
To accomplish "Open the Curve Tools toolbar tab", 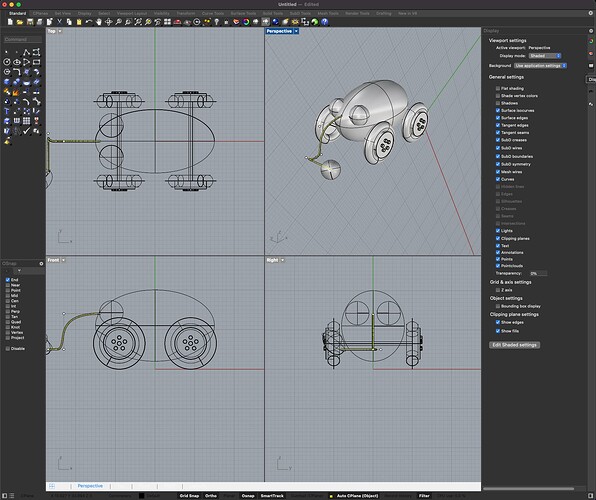I will [213, 13].
